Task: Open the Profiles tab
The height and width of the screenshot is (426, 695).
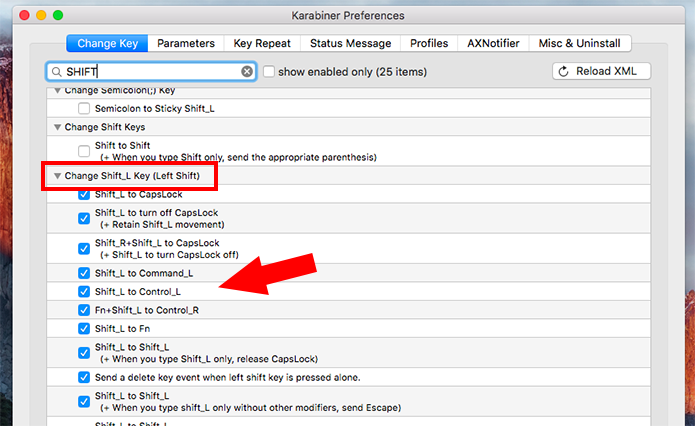Action: click(429, 43)
